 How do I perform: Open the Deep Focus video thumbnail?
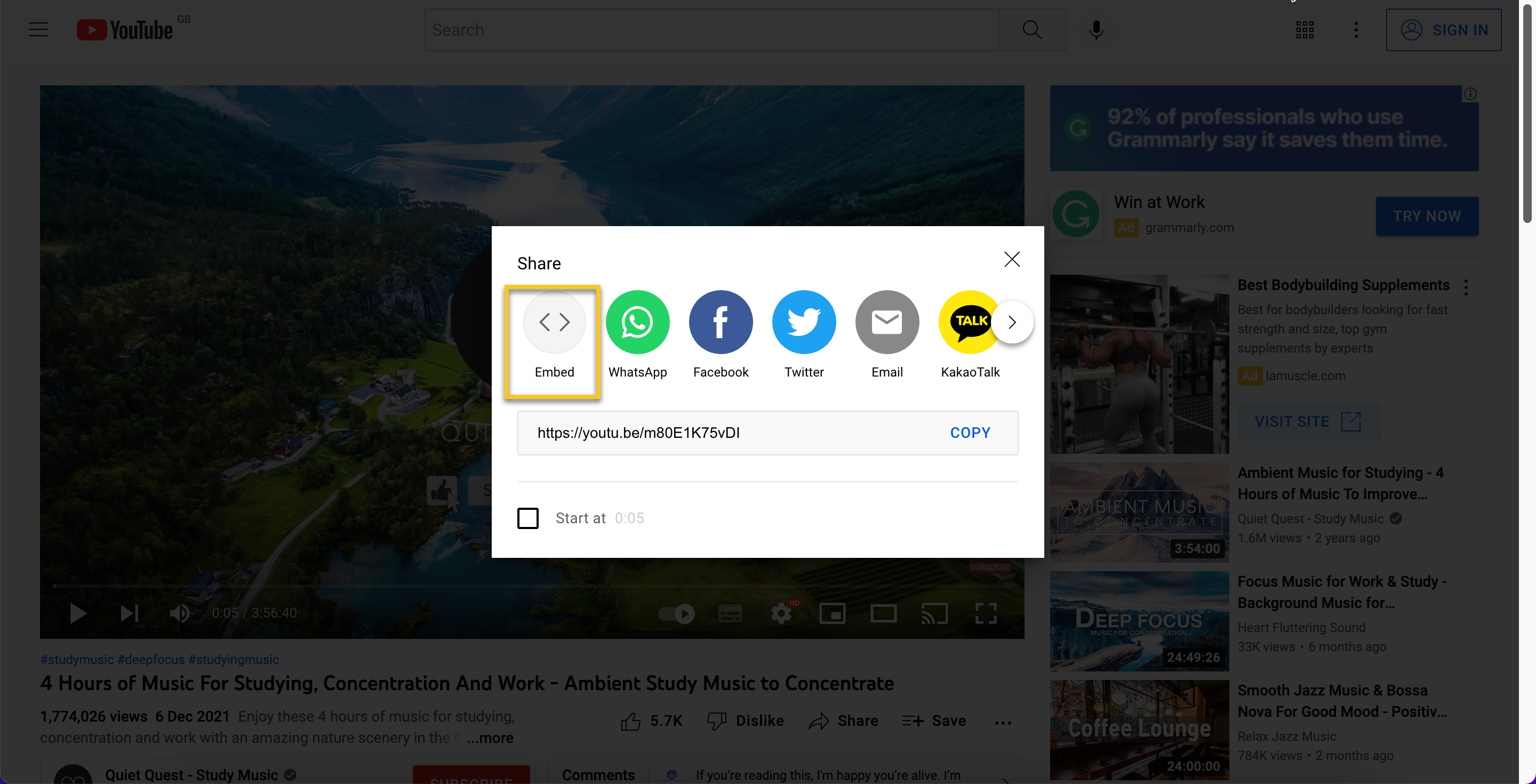click(1140, 621)
